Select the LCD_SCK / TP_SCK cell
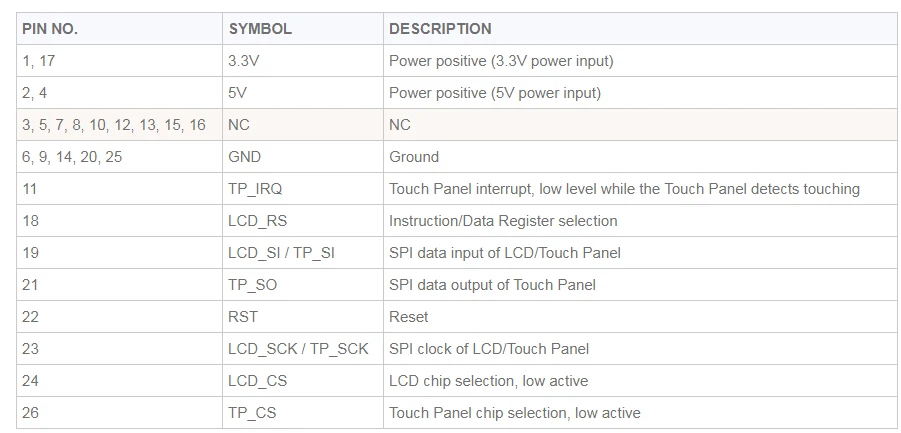This screenshot has height=433, width=901. click(x=303, y=349)
